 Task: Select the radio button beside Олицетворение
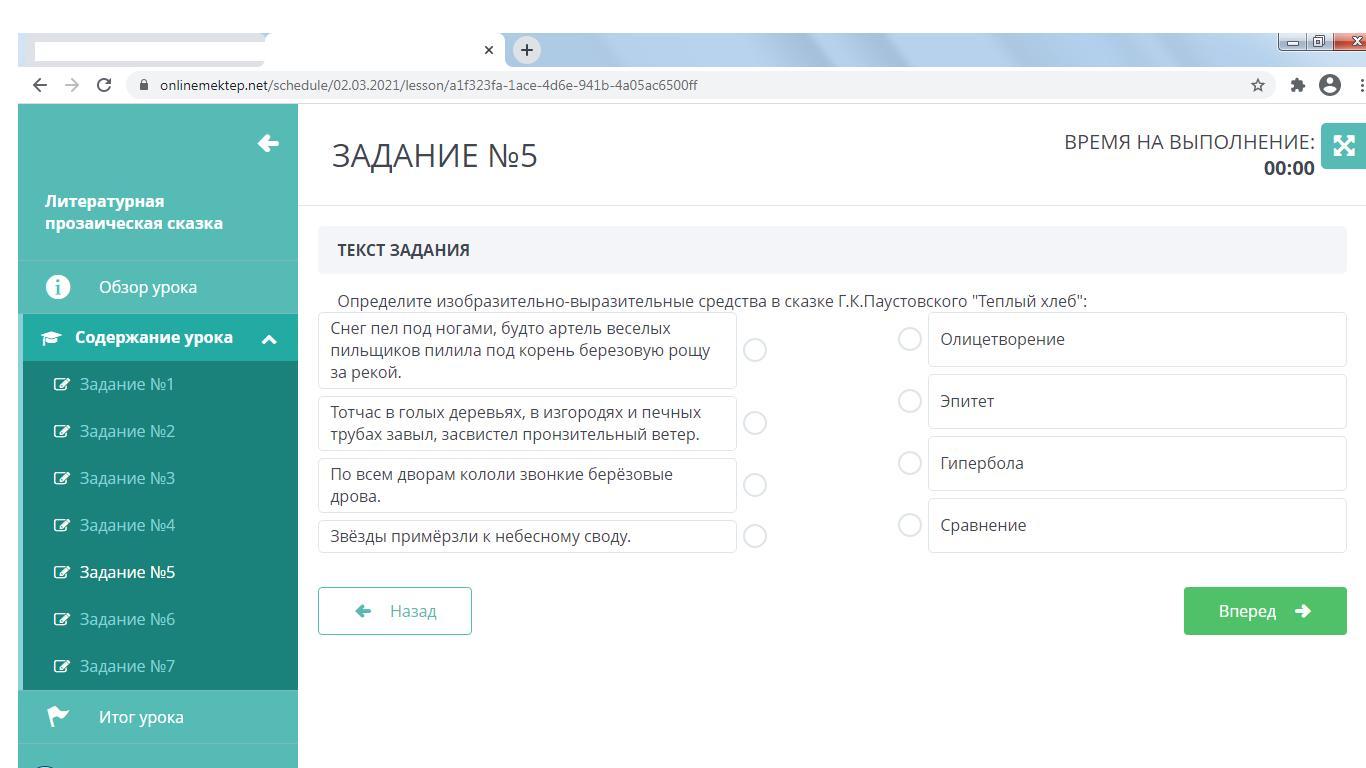click(909, 339)
